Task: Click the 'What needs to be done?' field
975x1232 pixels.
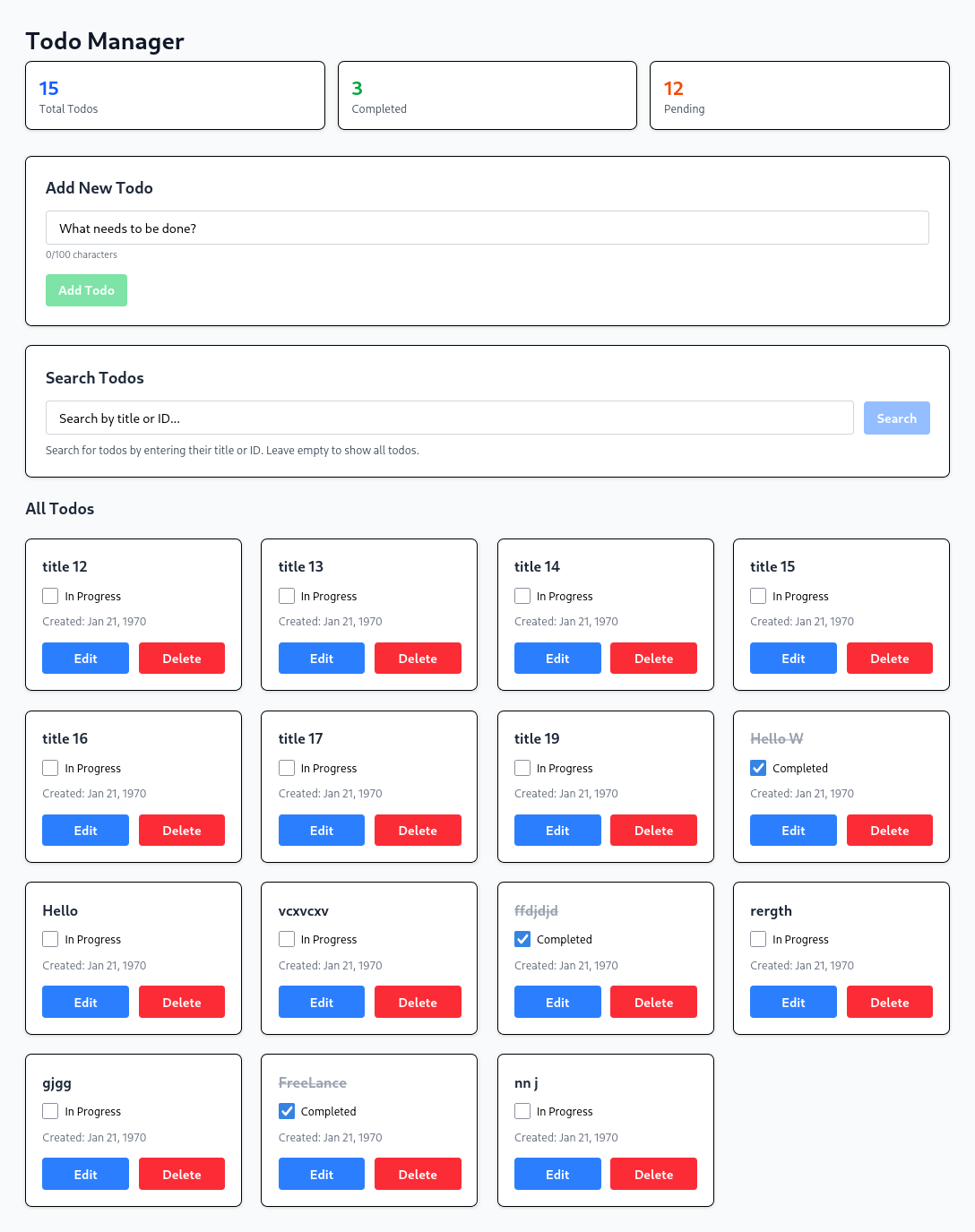Action: [x=487, y=228]
